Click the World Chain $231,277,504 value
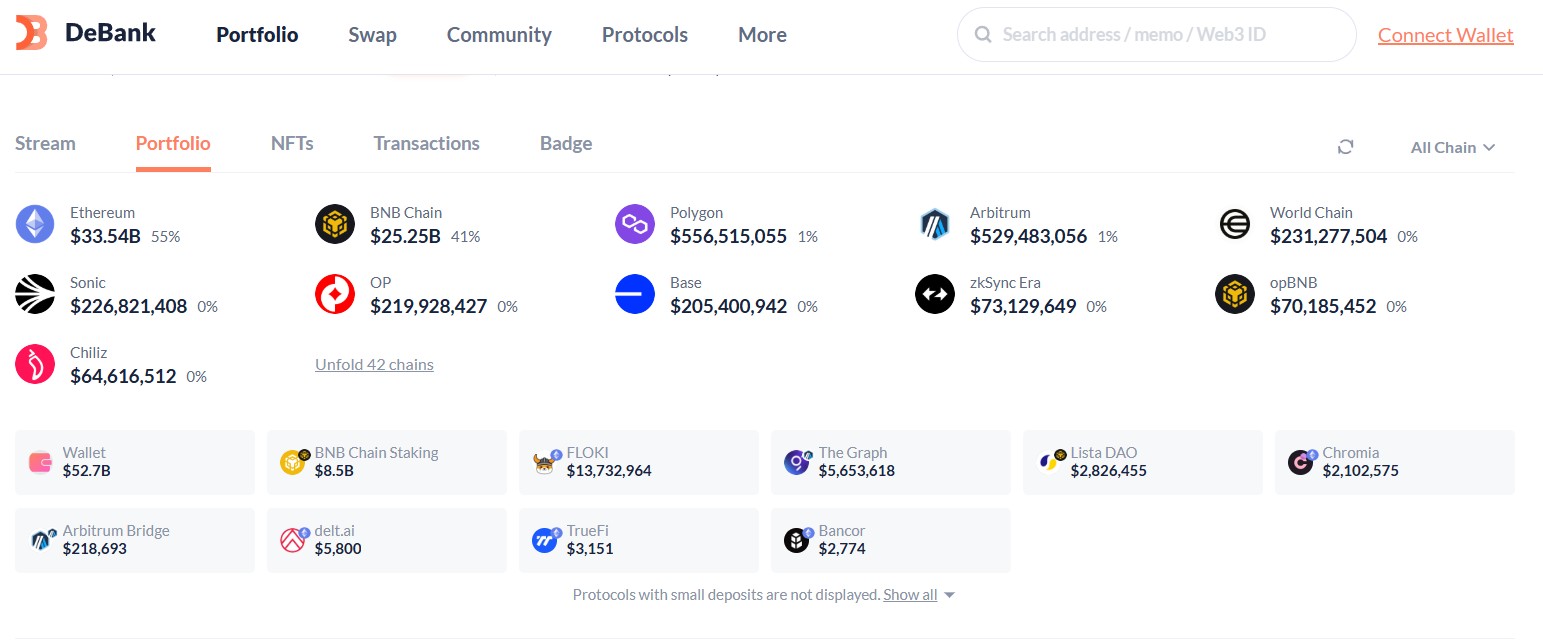 coord(1328,236)
